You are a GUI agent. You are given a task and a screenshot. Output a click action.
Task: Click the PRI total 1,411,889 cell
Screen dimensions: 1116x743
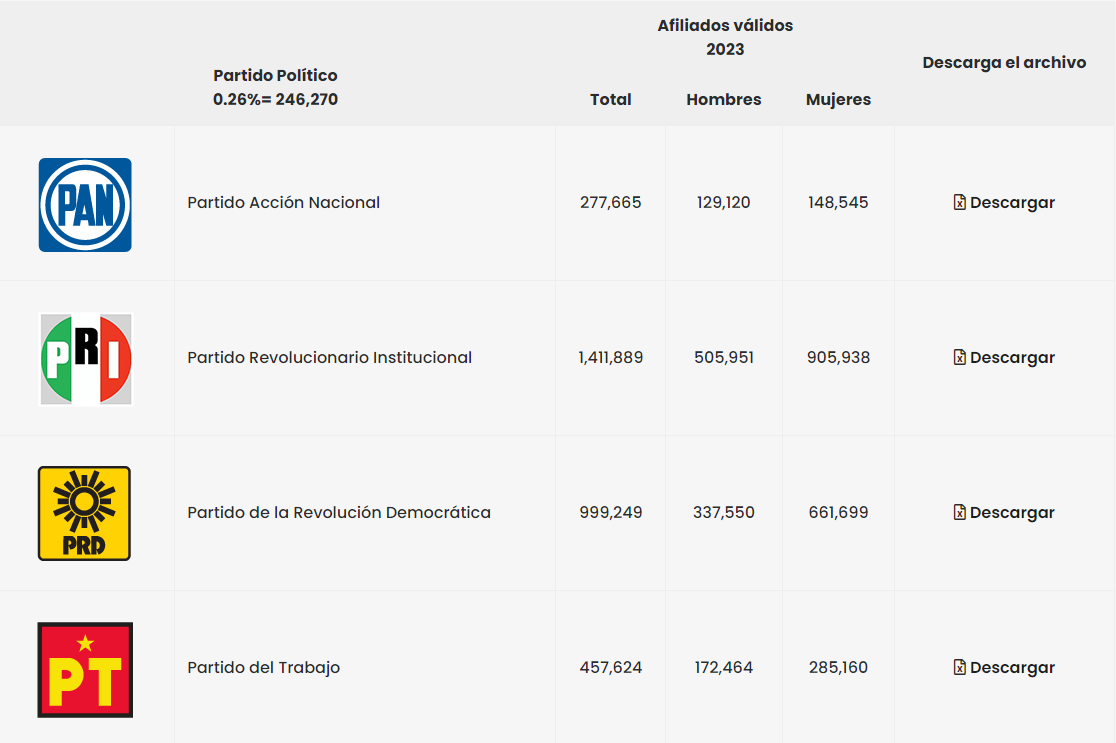611,357
